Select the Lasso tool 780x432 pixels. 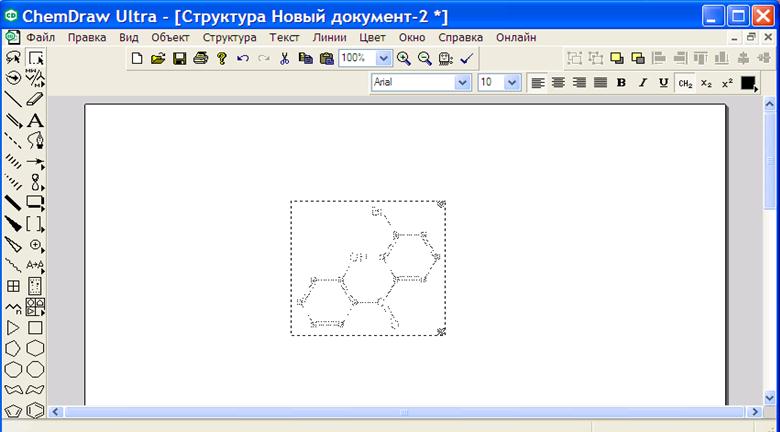[x=13, y=58]
